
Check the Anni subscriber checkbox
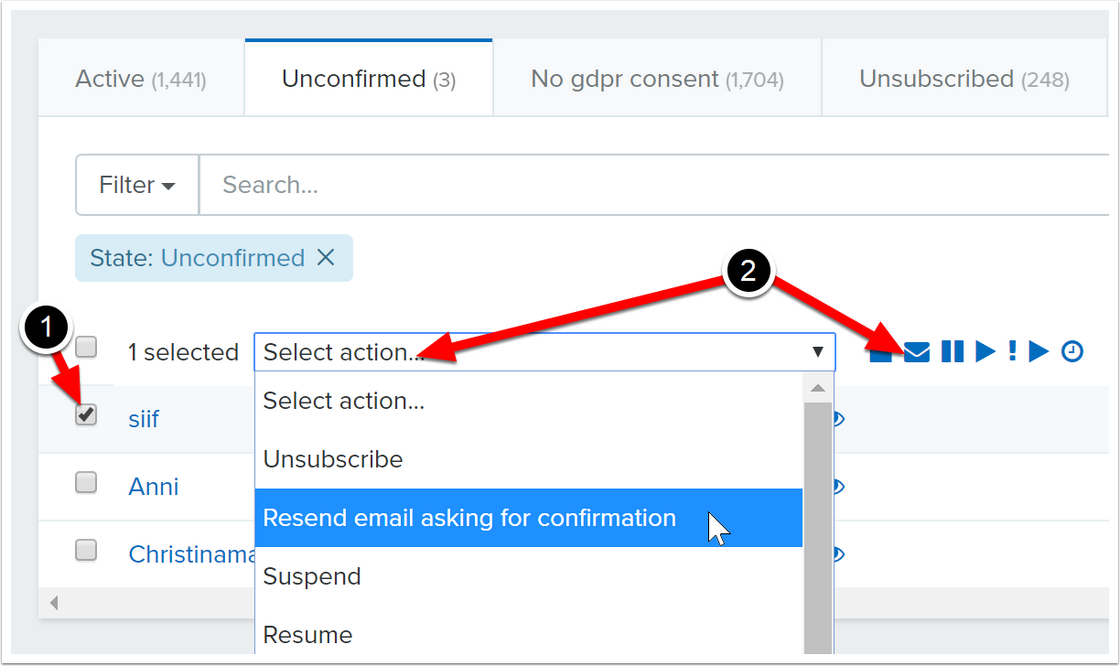87,483
